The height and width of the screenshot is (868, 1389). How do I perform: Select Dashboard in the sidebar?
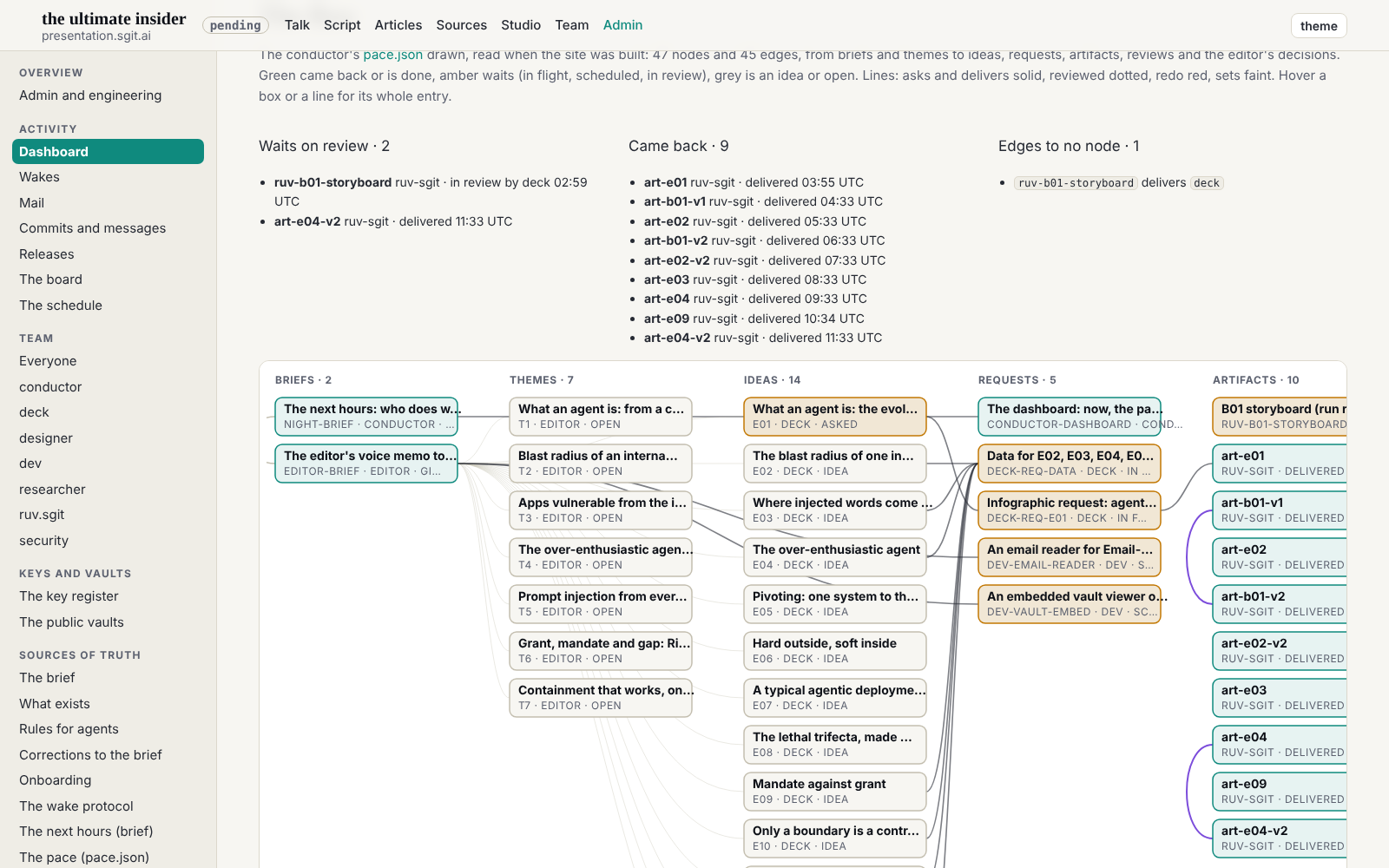pos(108,151)
